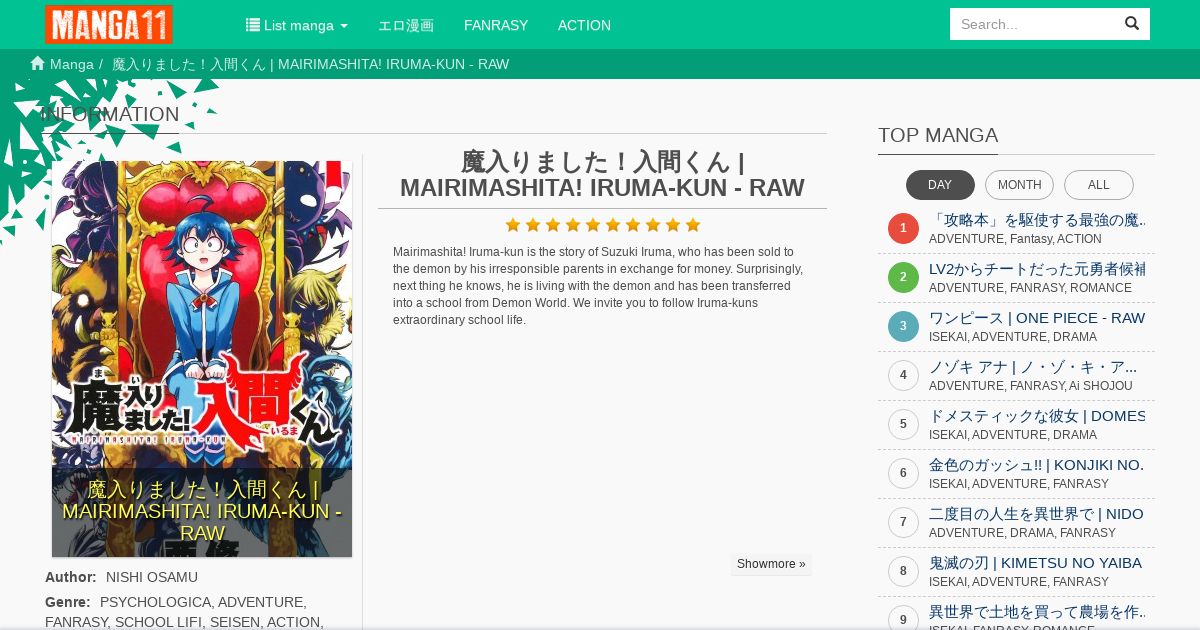Click the main manga title heading

602,175
